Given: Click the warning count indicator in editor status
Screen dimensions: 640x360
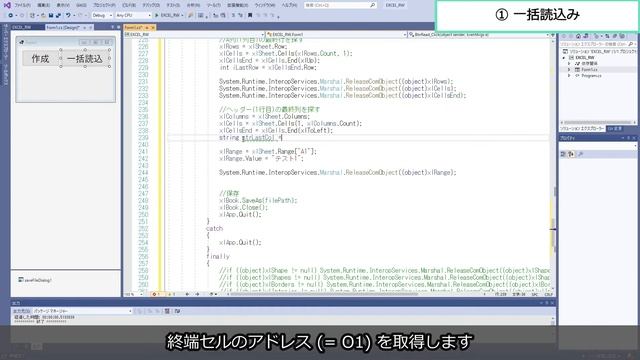Looking at the screenshot, I should 171,294.
